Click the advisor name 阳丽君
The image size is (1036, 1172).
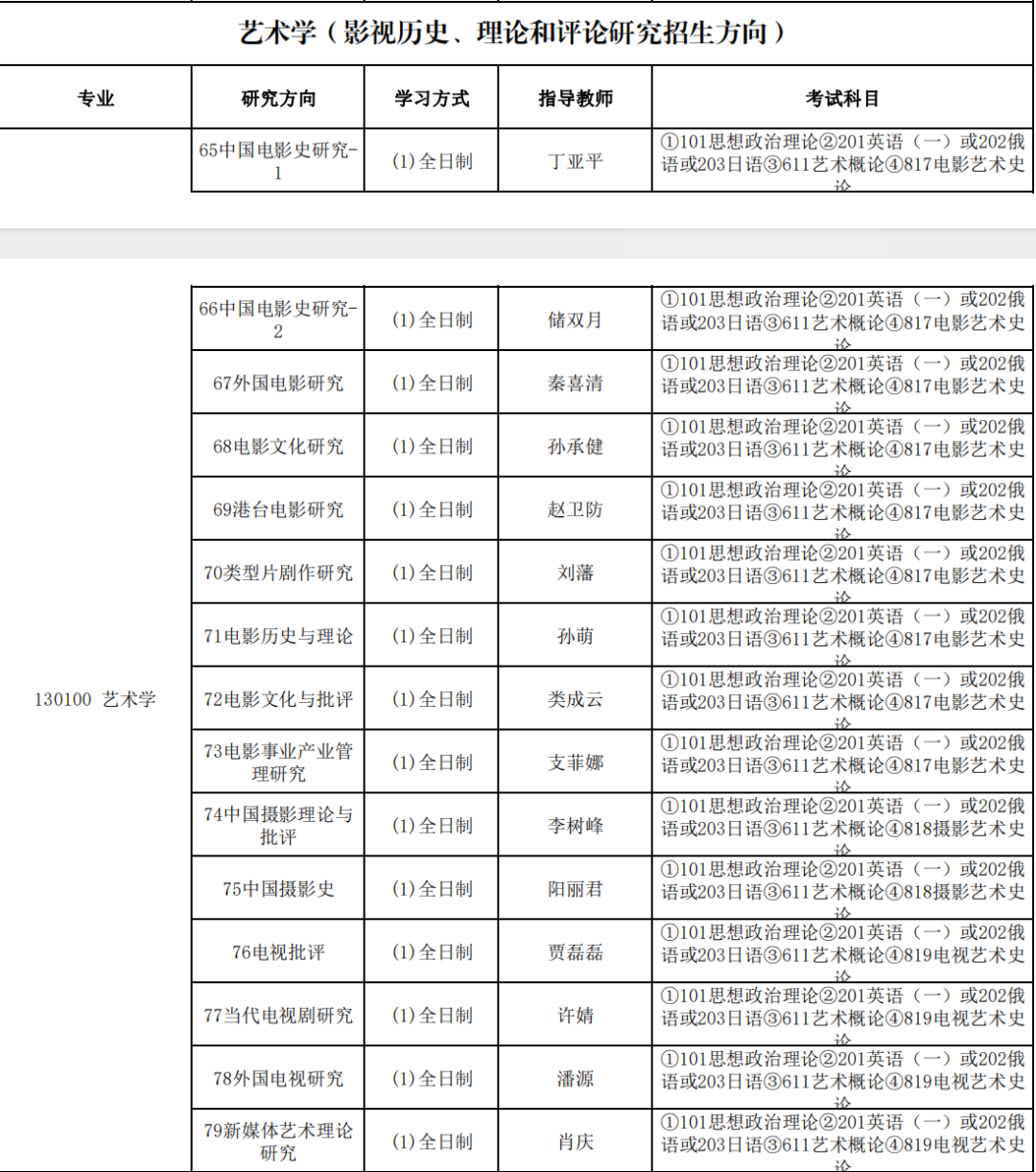click(576, 889)
